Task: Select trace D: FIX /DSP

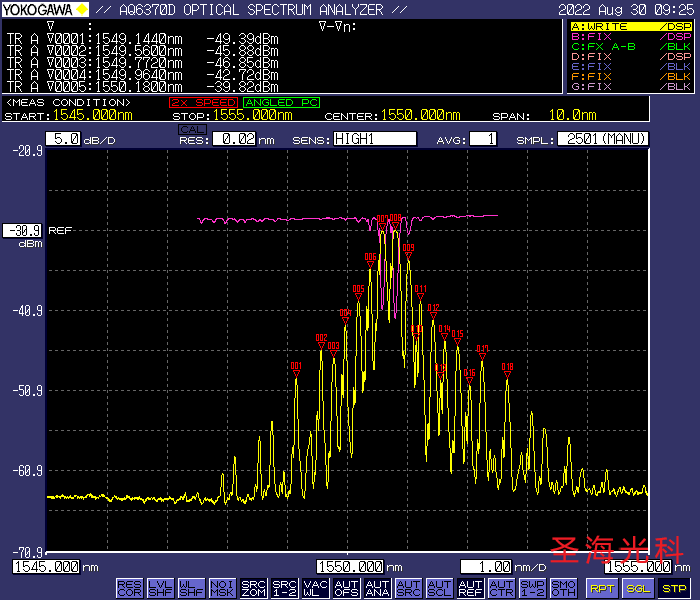Action: coord(631,57)
